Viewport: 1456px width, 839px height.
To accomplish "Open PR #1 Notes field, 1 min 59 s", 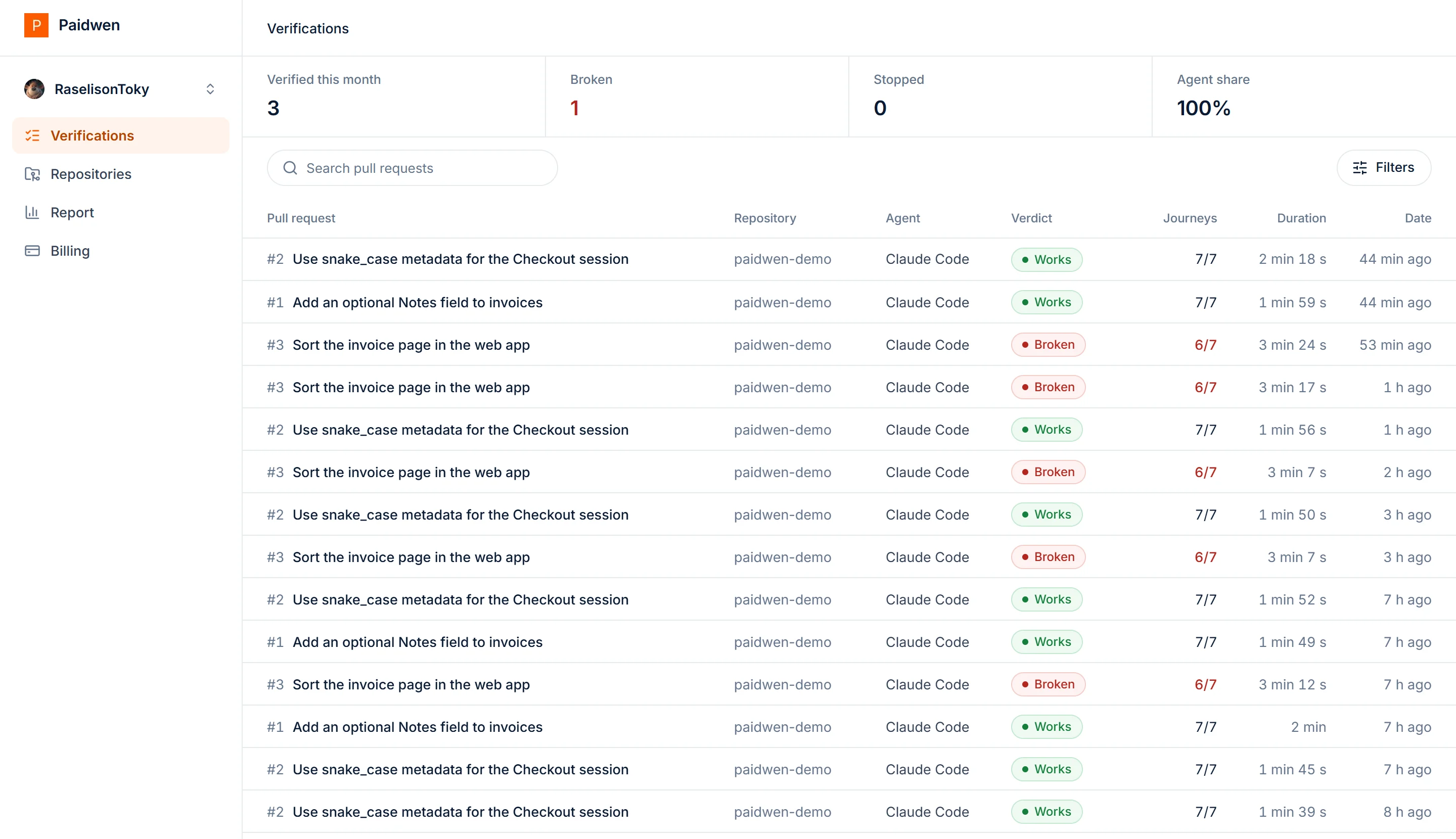I will [849, 303].
